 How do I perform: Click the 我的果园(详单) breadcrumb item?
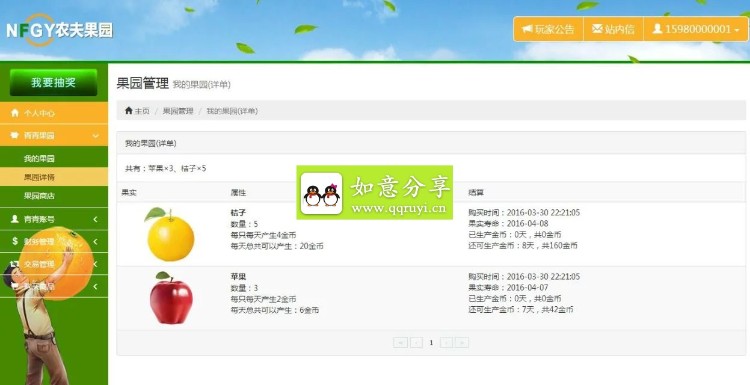(x=232, y=111)
